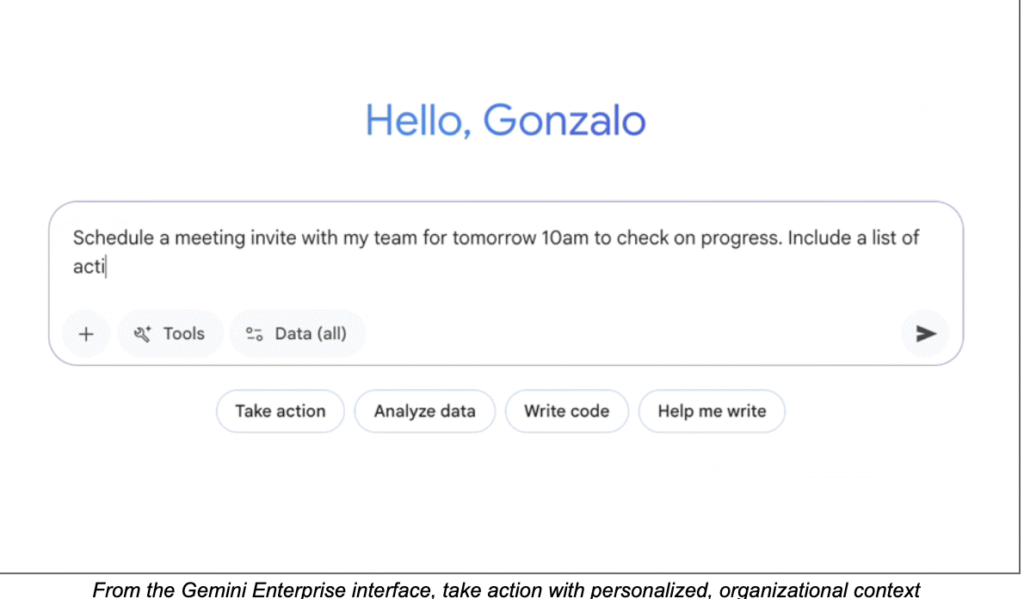Open the Tools menu

pos(170,334)
